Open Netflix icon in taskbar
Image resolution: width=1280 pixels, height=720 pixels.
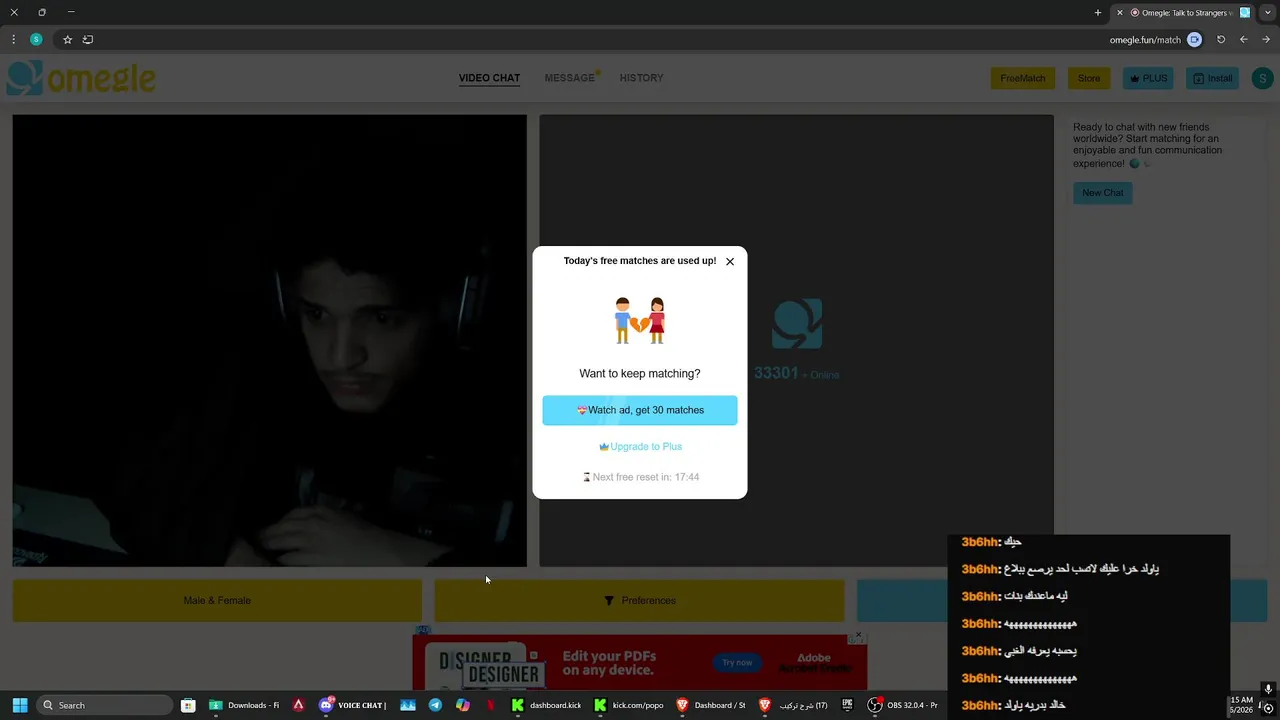(491, 705)
